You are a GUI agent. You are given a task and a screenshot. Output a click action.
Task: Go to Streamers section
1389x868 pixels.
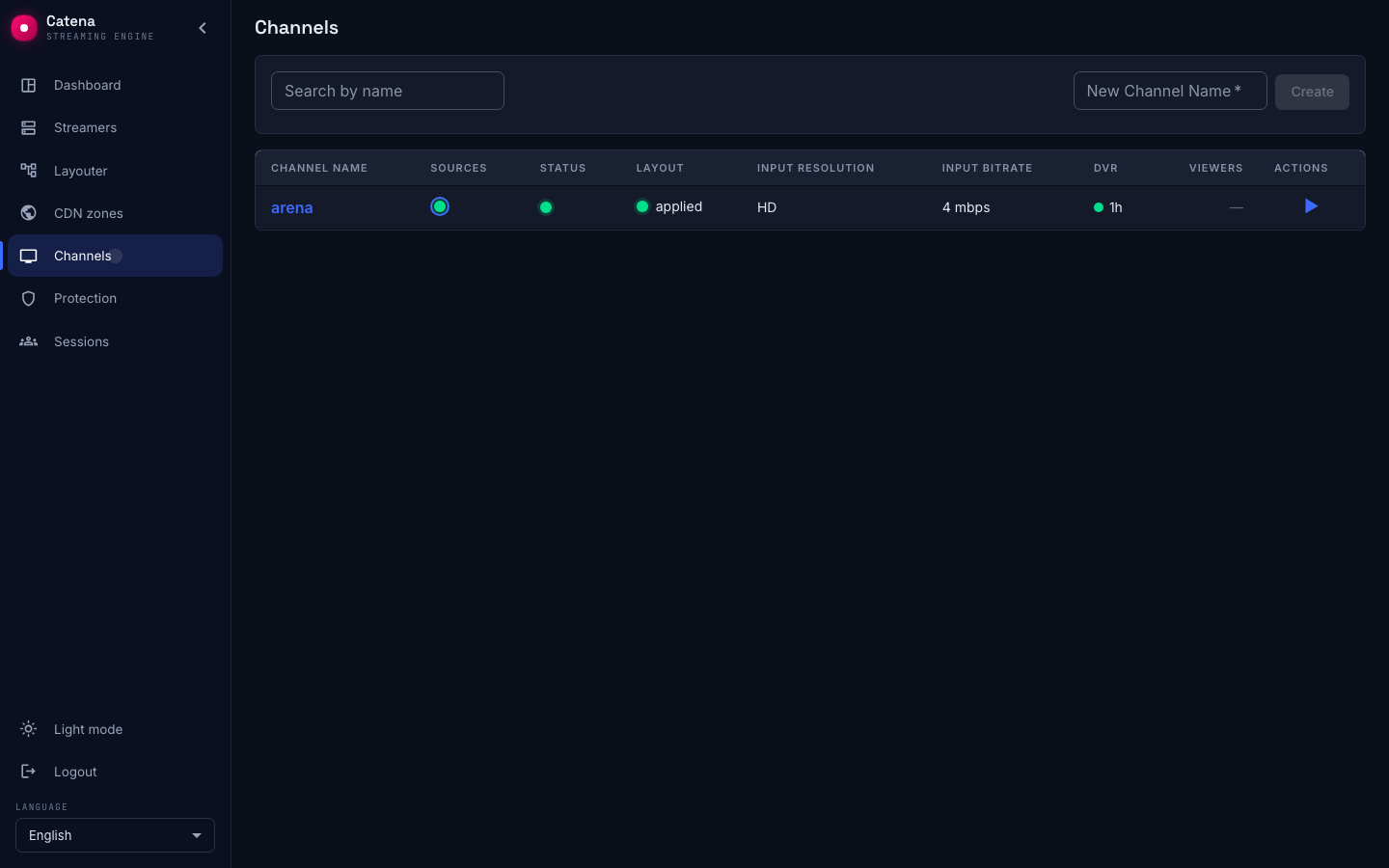coord(115,127)
